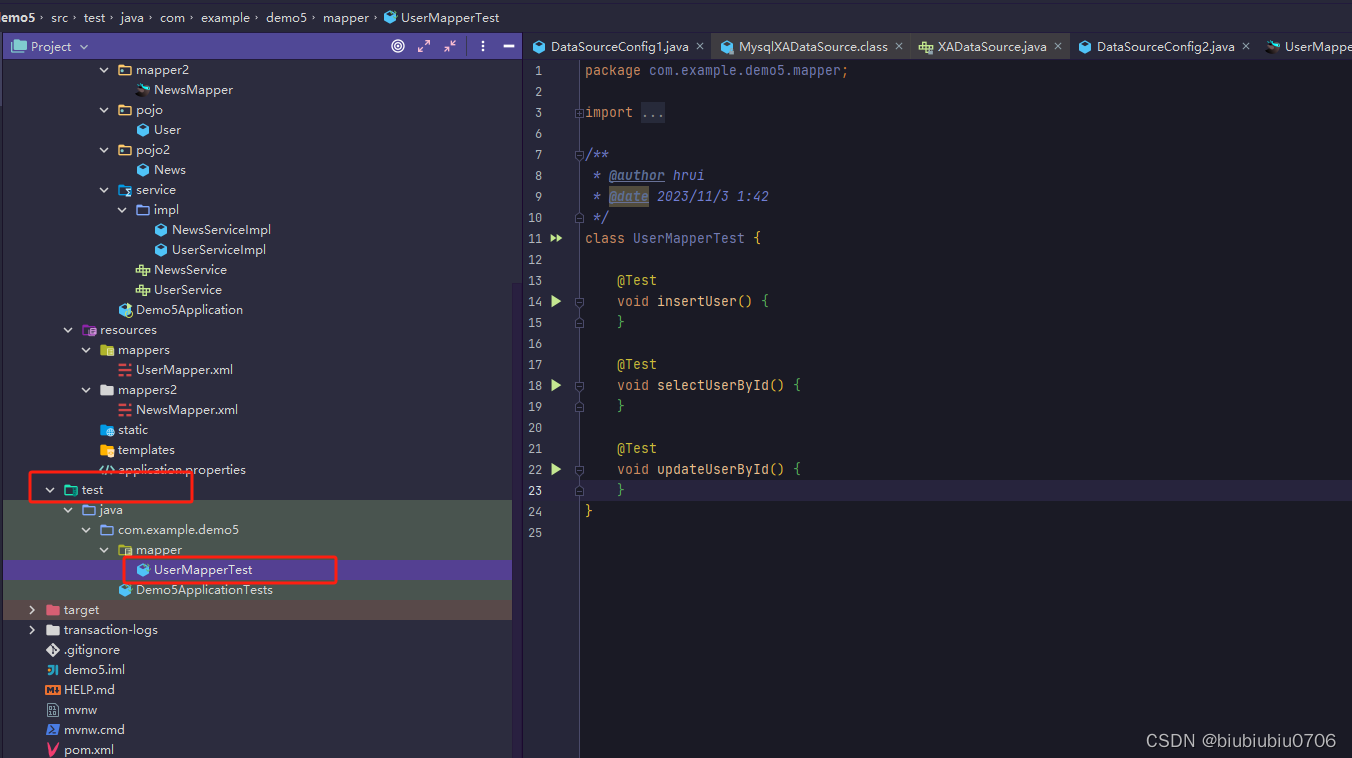Click the NewsService interface icon
Viewport: 1352px width, 758px height.
[143, 270]
